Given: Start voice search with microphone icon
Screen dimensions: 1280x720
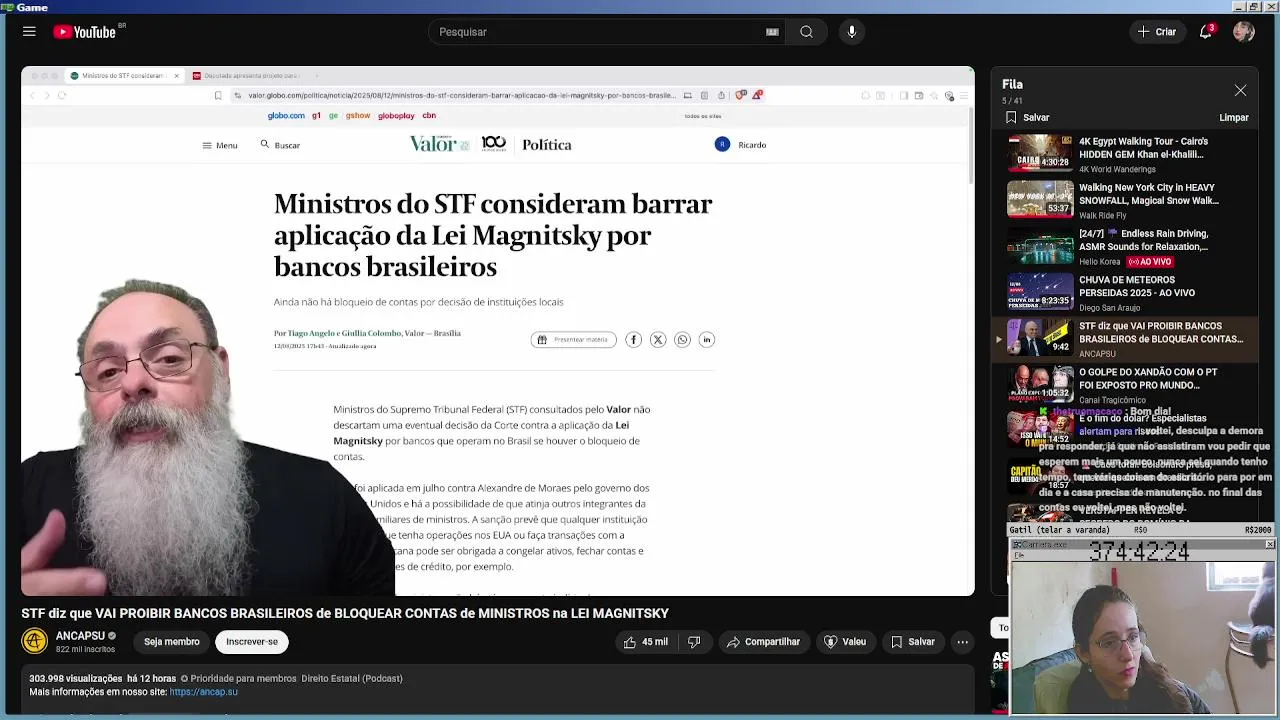Looking at the screenshot, I should click(852, 32).
